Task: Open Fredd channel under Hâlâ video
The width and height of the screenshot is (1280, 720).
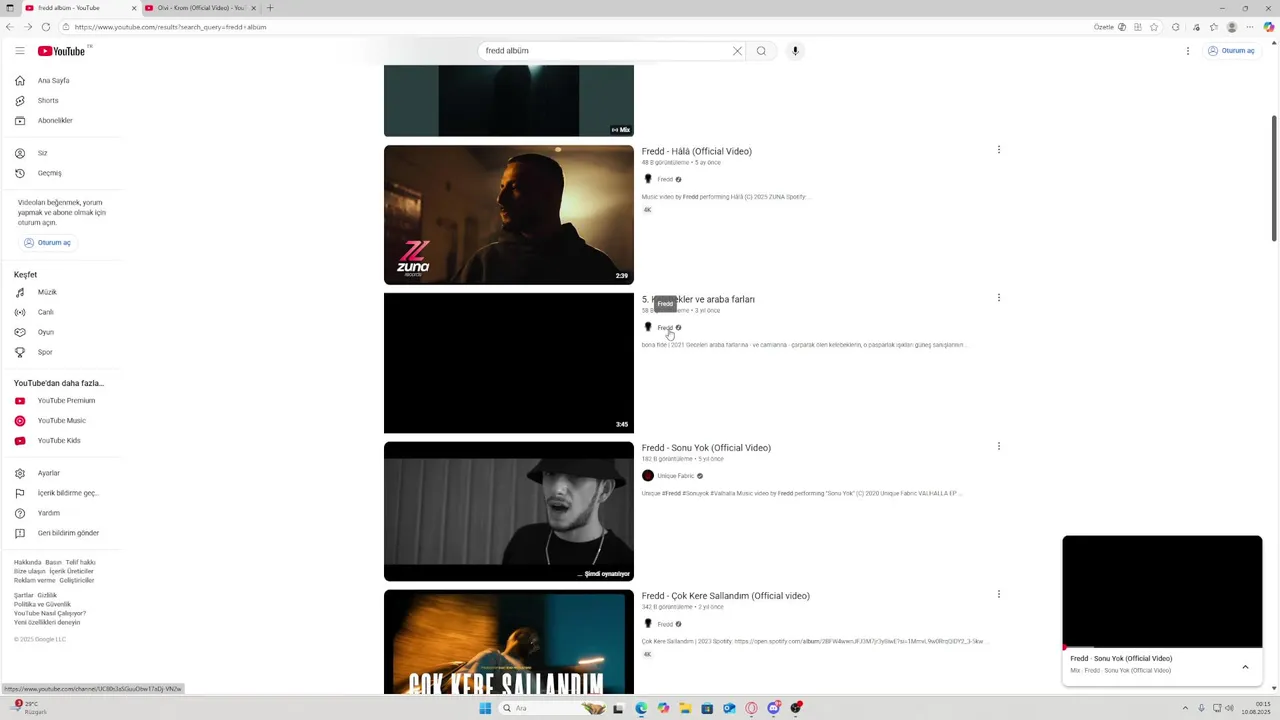Action: pos(665,180)
